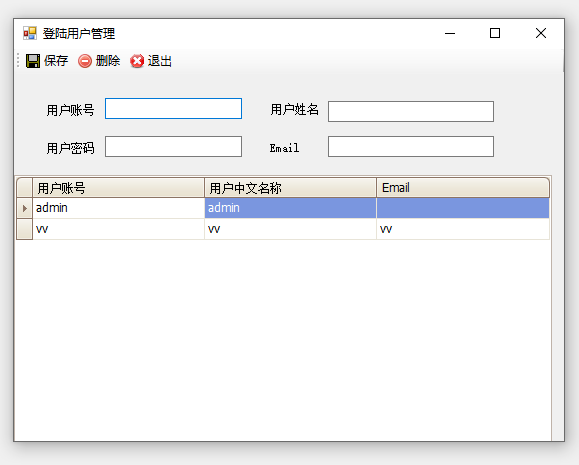
Task: Select highlighted admin cell in 用户中文名称 column
Action: (291, 208)
